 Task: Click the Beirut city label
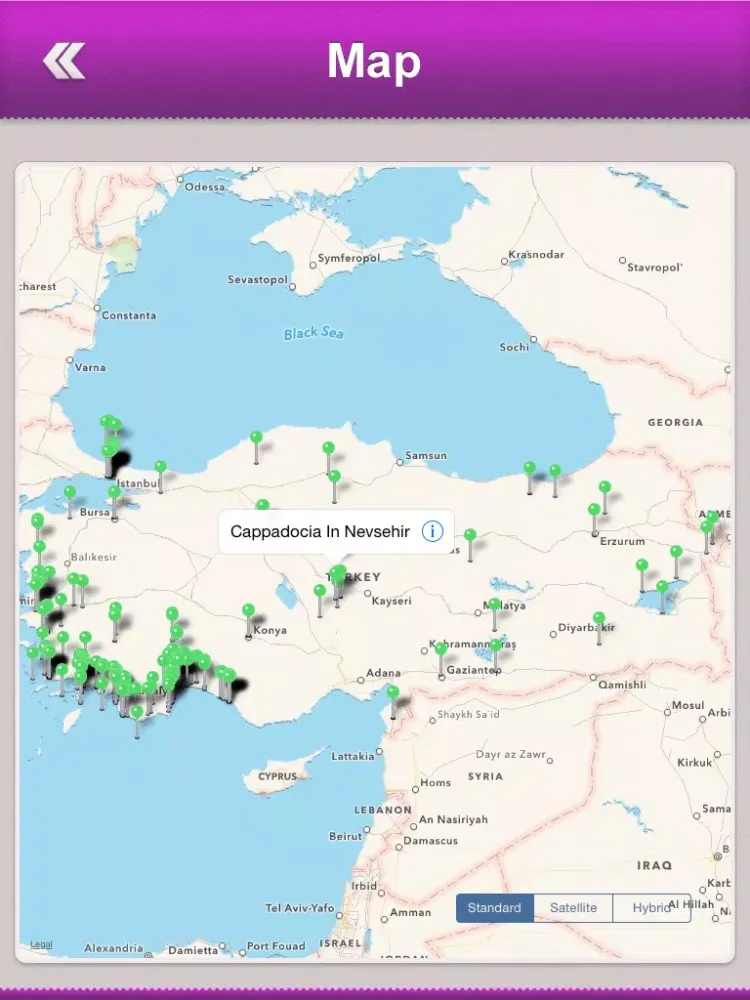345,836
